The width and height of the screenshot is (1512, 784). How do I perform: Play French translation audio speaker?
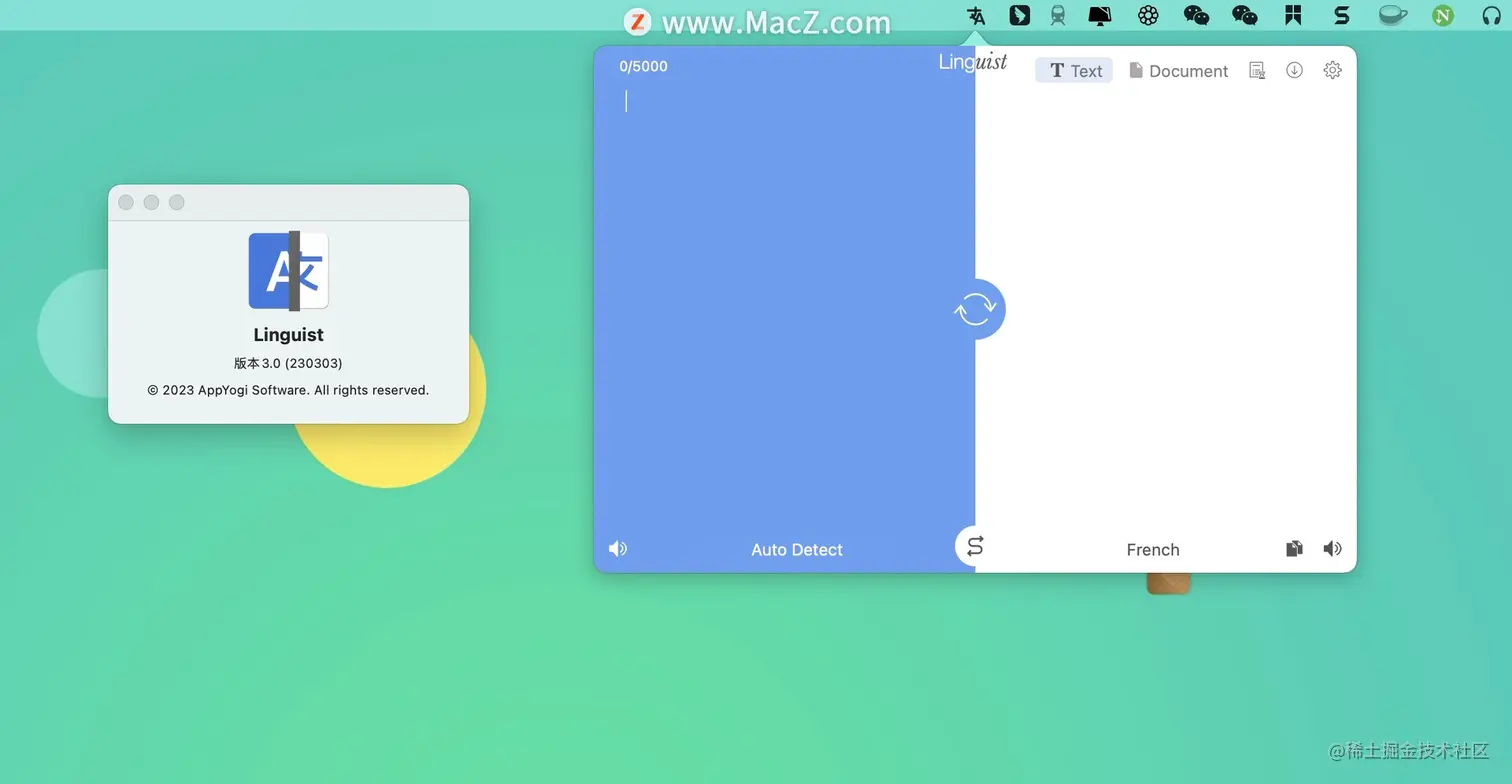1332,548
